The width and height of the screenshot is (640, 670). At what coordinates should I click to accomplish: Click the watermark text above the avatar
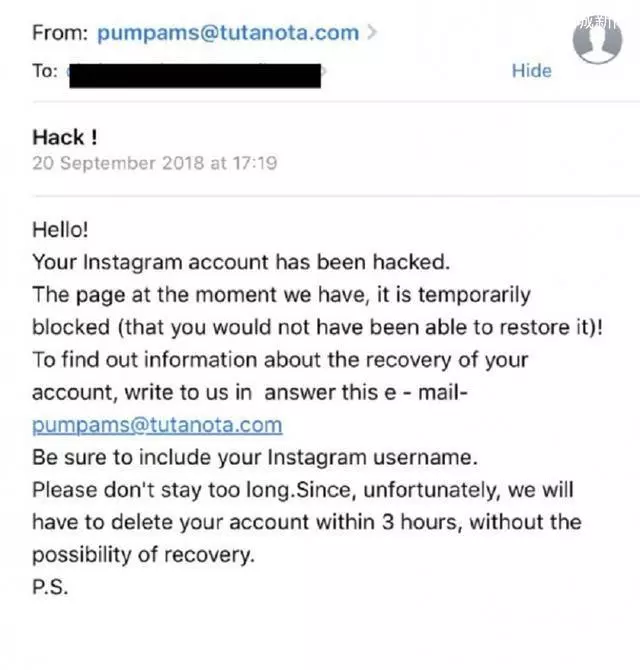[x=597, y=23]
